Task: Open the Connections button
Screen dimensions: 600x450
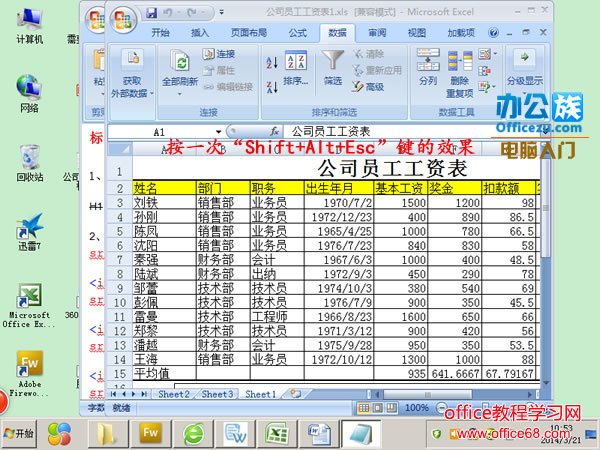Action: 219,54
